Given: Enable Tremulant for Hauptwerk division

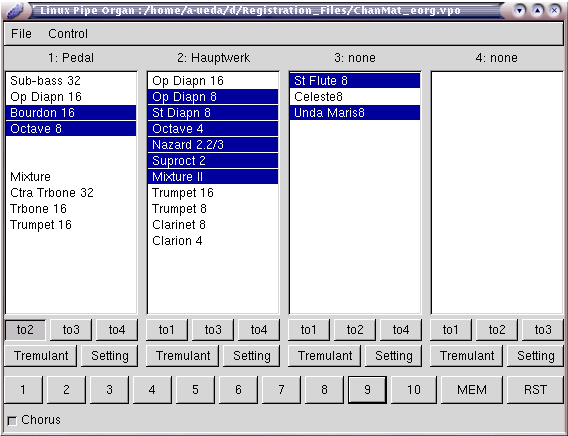Looking at the screenshot, I should pos(183,356).
